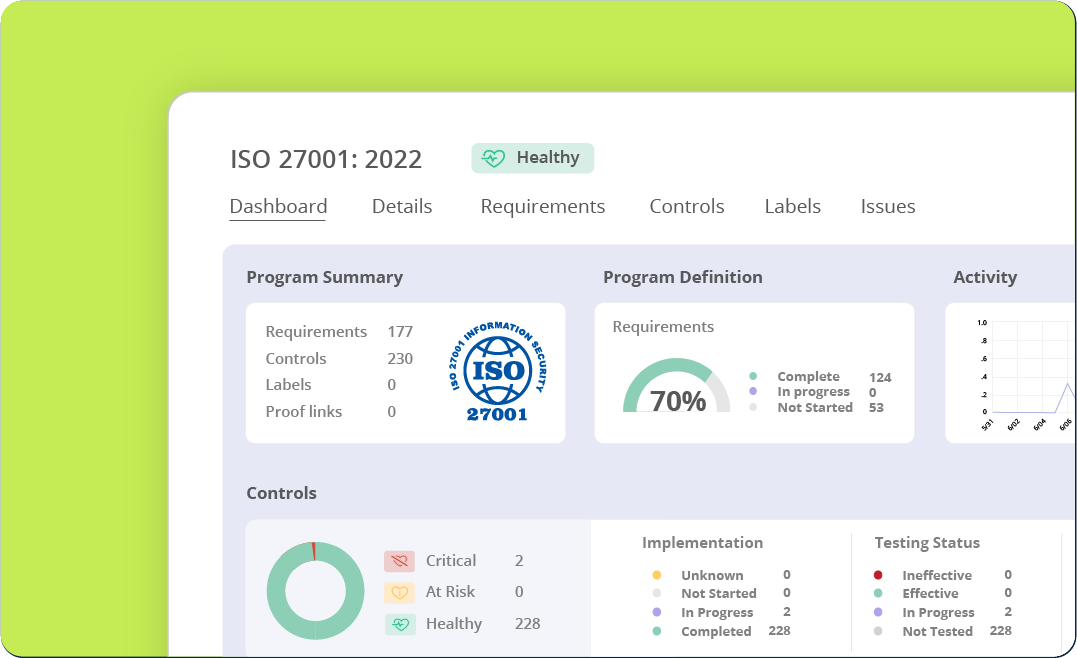Select the Controls tab
The width and height of the screenshot is (1077, 658).
click(687, 207)
